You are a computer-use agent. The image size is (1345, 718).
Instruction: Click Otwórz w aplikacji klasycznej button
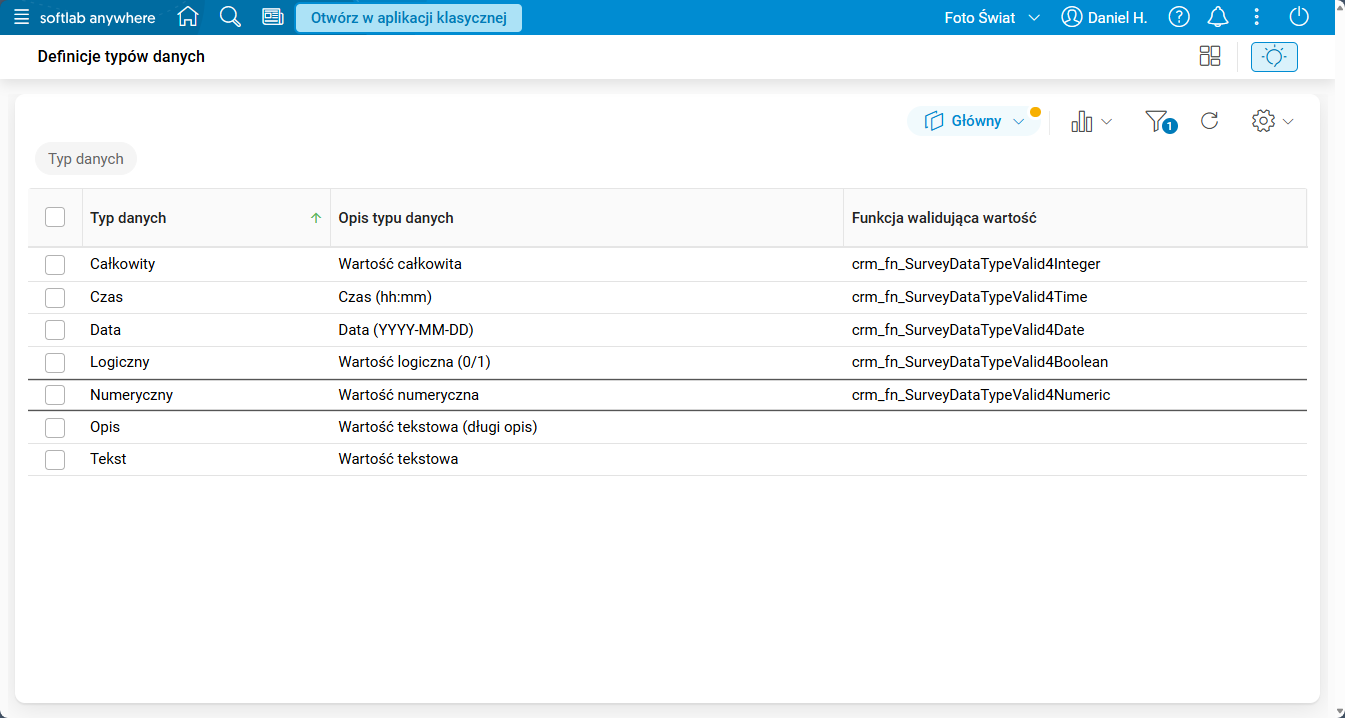[409, 17]
